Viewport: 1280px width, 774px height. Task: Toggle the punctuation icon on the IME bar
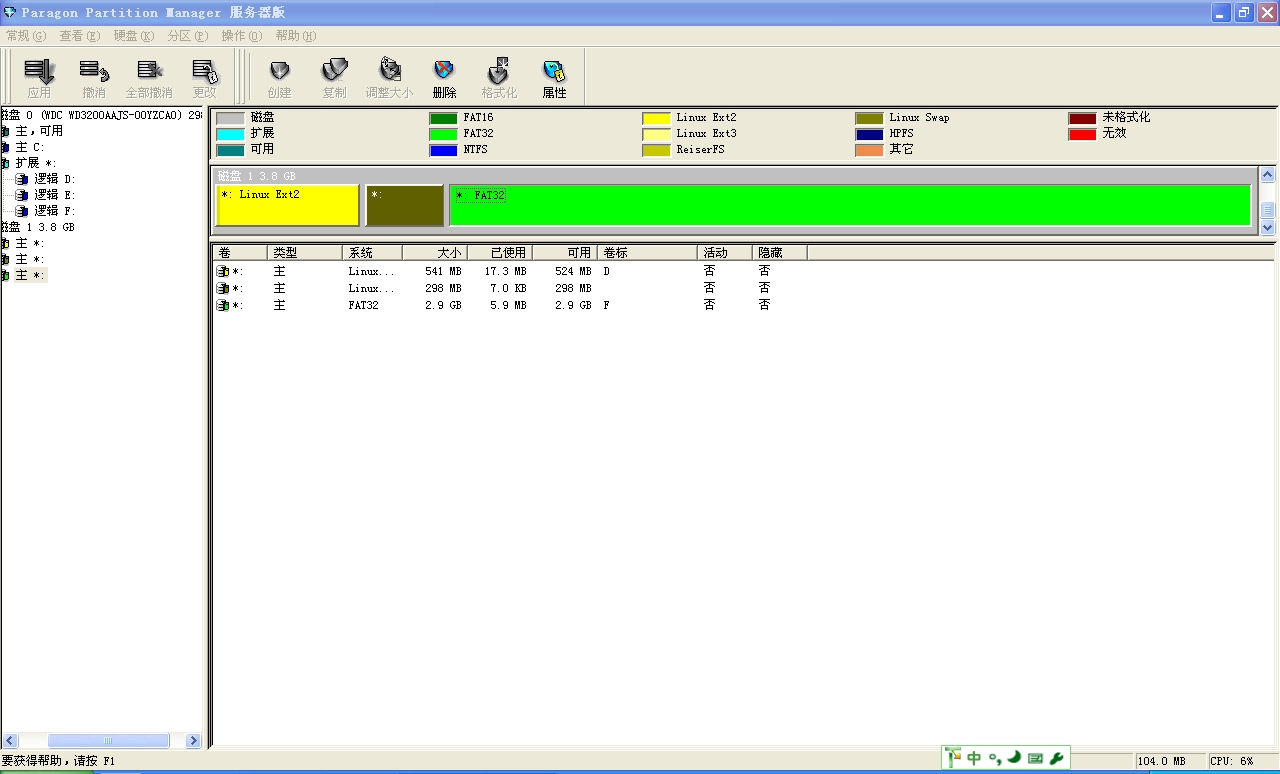pyautogui.click(x=995, y=758)
